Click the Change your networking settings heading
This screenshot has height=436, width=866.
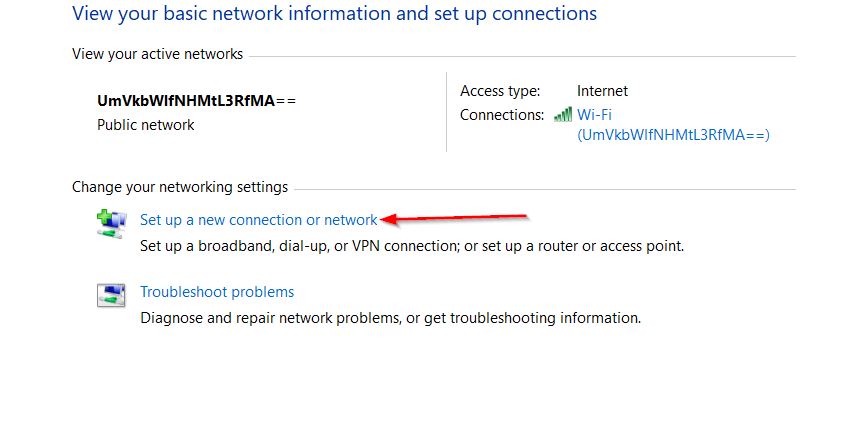click(x=180, y=187)
